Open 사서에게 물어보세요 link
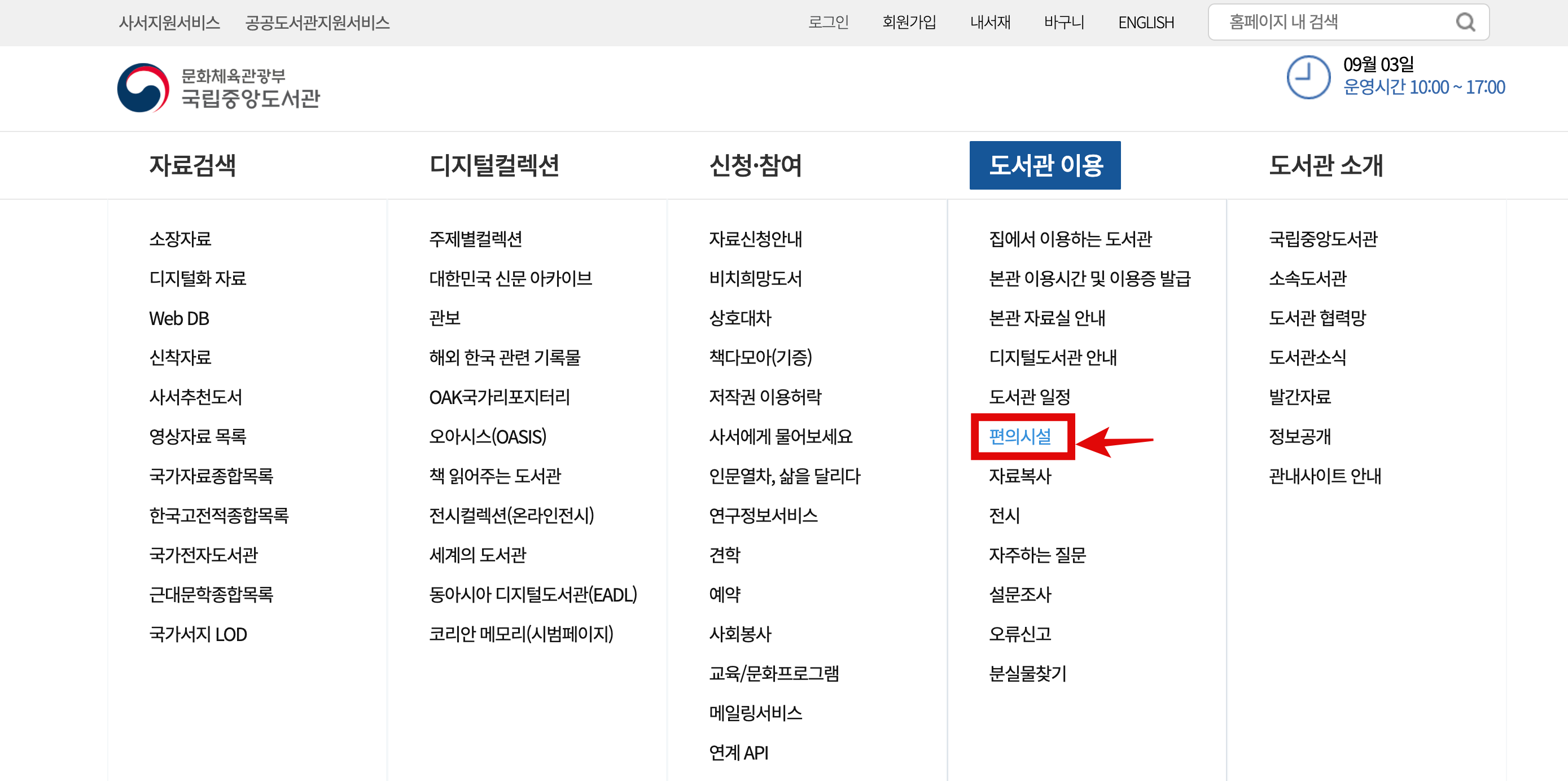The image size is (1568, 781). 781,436
